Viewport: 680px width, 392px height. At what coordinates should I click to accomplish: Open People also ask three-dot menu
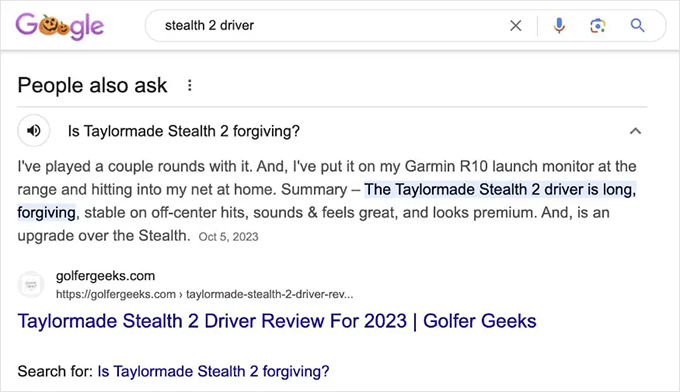[x=190, y=85]
